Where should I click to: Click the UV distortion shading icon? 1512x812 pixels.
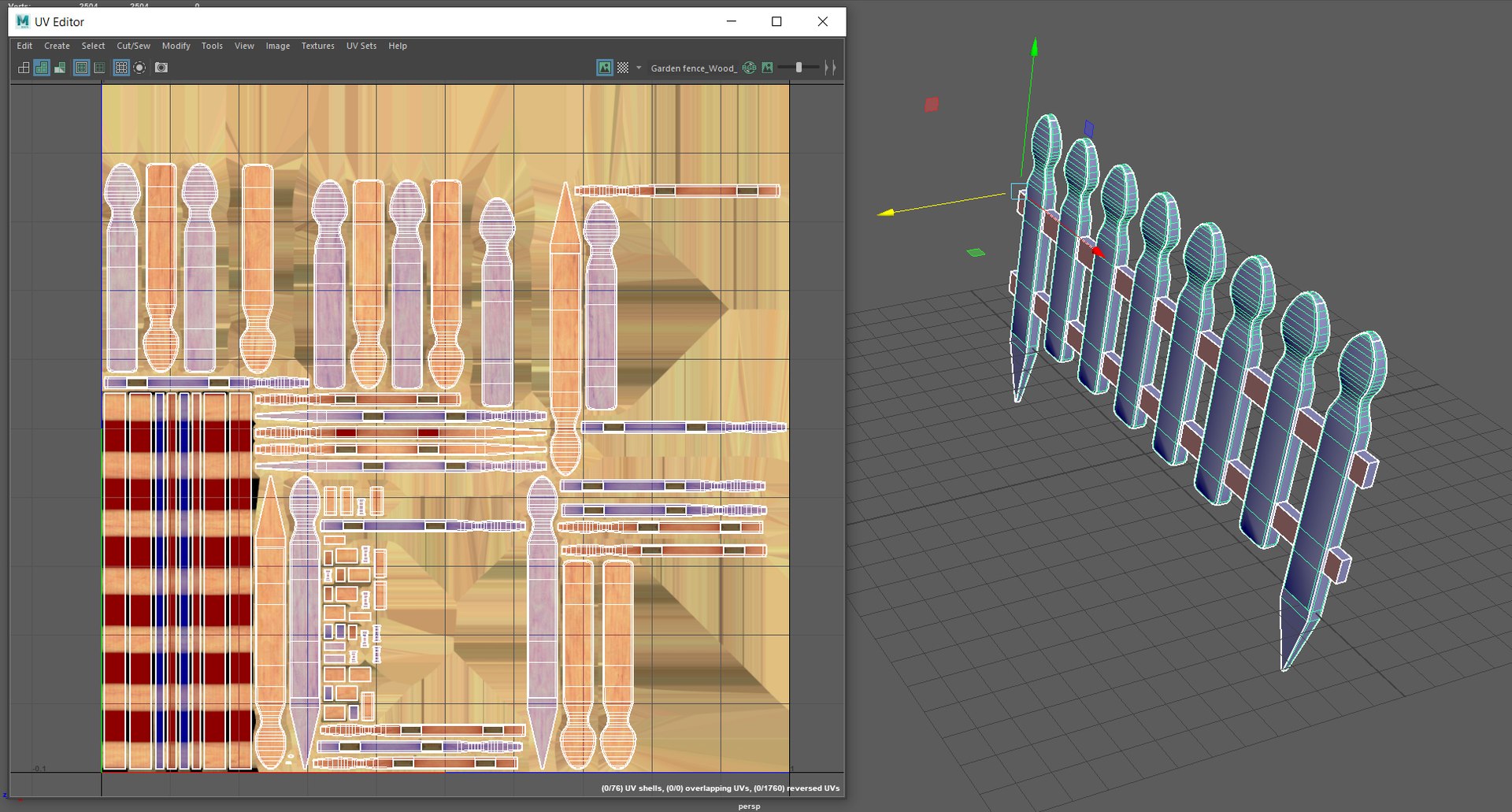[x=60, y=68]
